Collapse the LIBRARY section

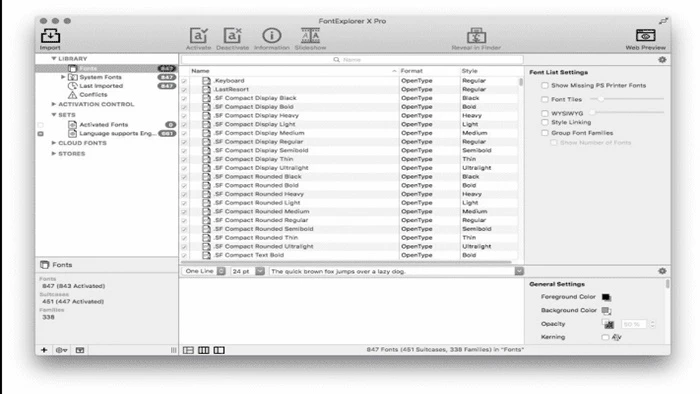(54, 58)
